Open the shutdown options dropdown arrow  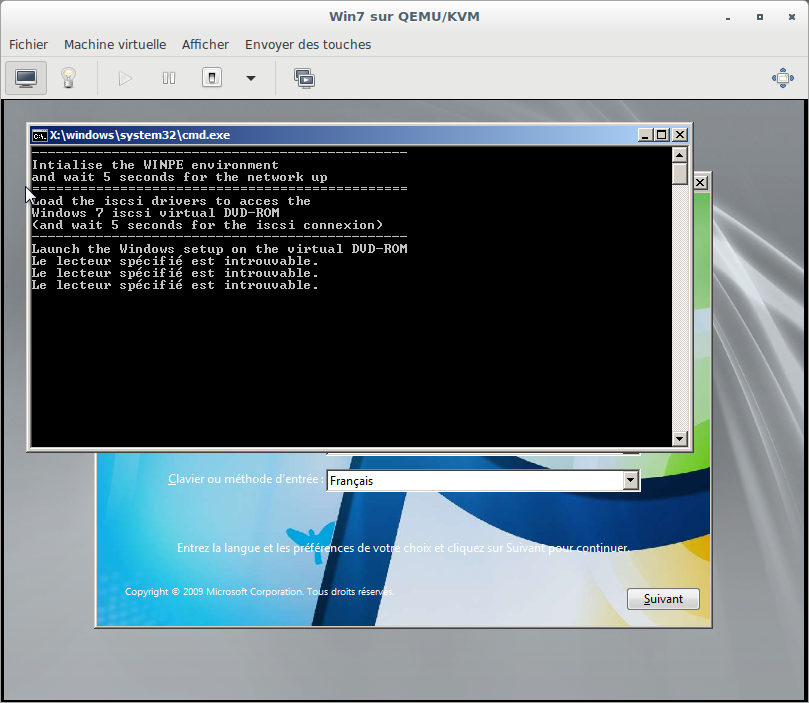pyautogui.click(x=251, y=78)
